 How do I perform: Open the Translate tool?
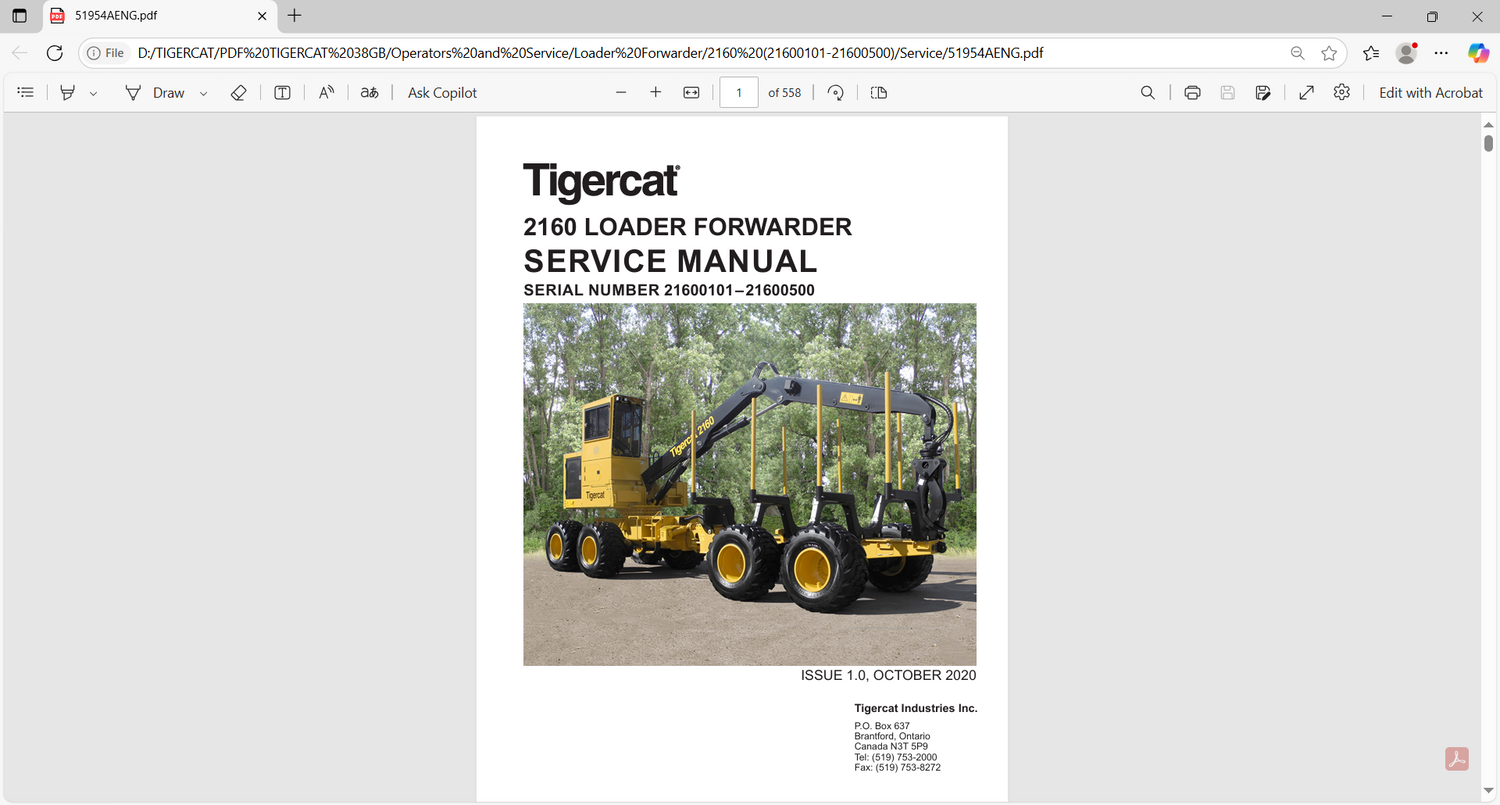coord(370,92)
